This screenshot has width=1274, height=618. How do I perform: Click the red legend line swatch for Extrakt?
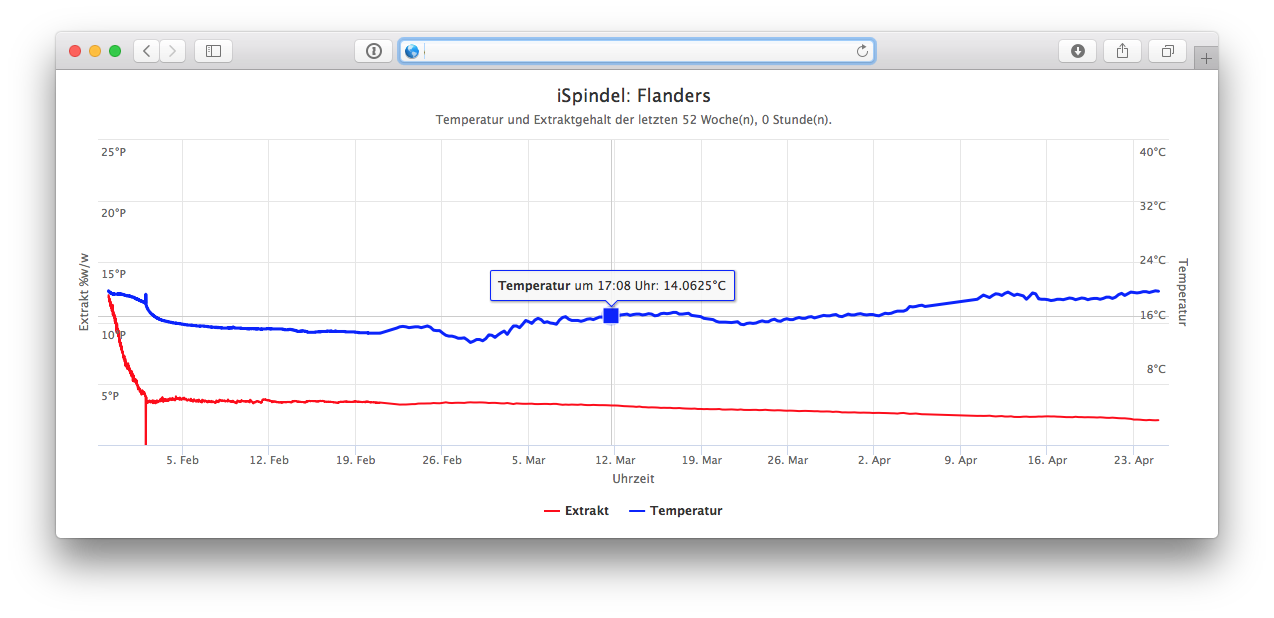click(x=552, y=511)
